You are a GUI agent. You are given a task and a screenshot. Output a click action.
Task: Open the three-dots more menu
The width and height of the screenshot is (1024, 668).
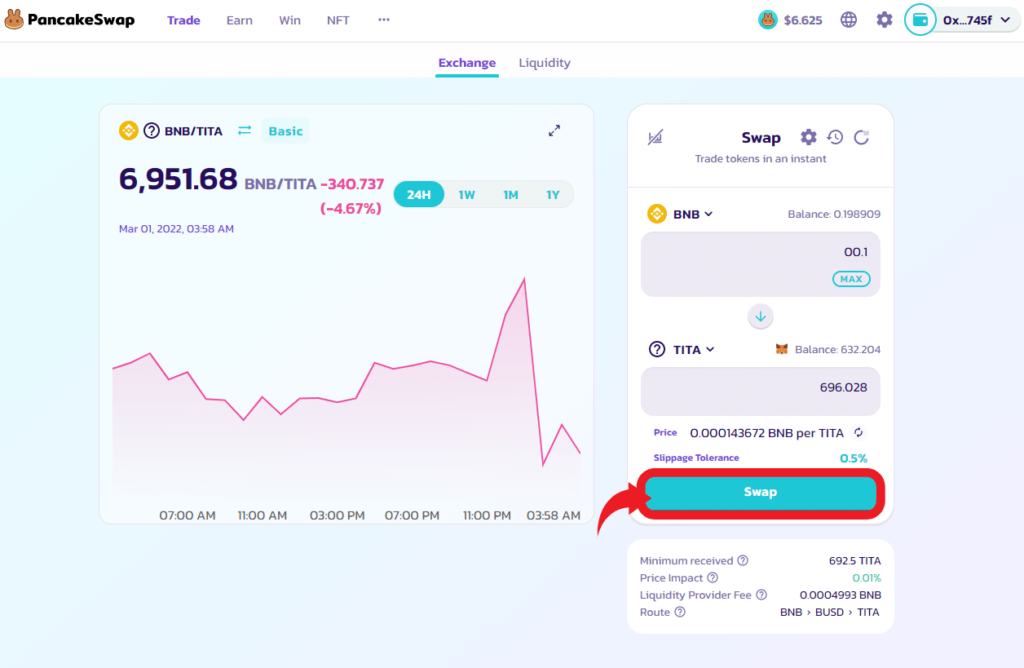(x=384, y=20)
